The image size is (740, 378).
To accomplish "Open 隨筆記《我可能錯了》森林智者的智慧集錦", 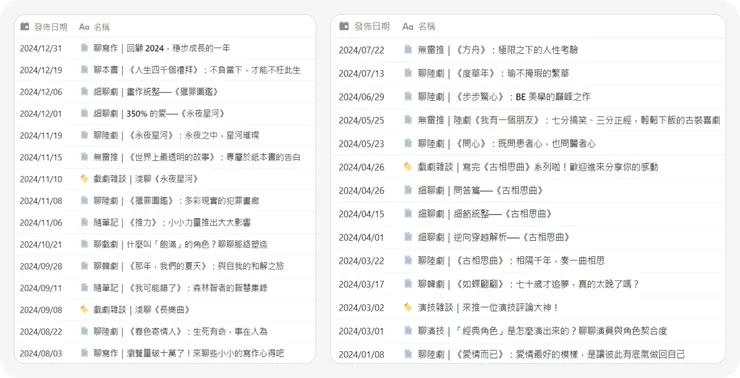I will (x=180, y=287).
